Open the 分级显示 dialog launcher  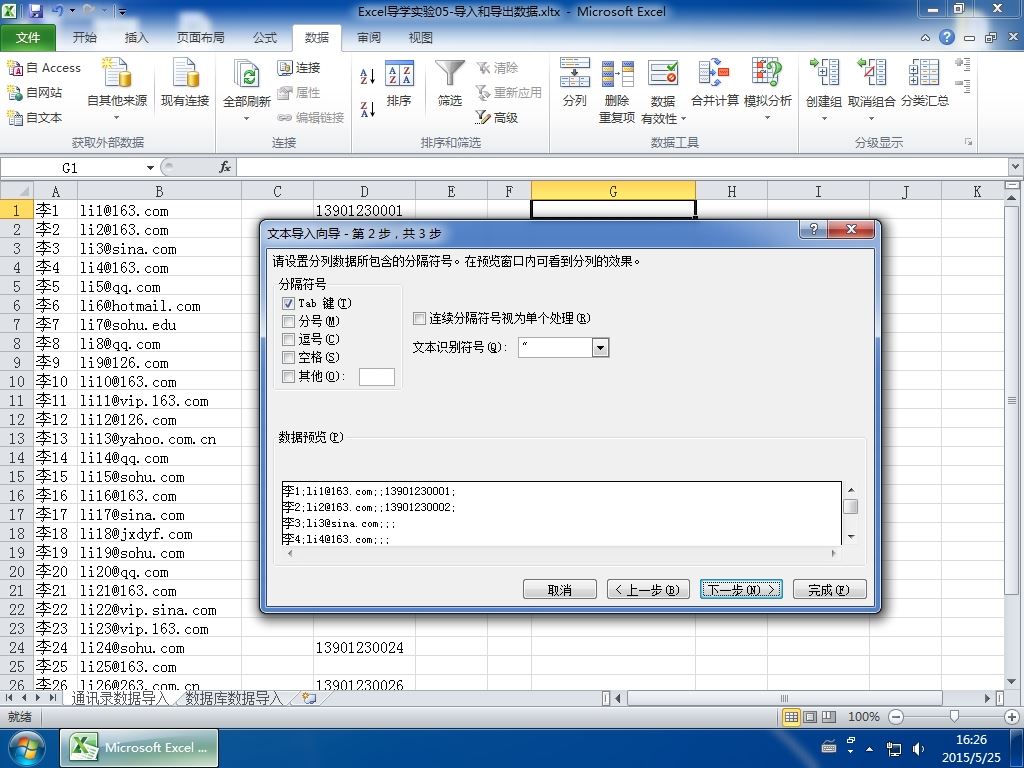968,142
